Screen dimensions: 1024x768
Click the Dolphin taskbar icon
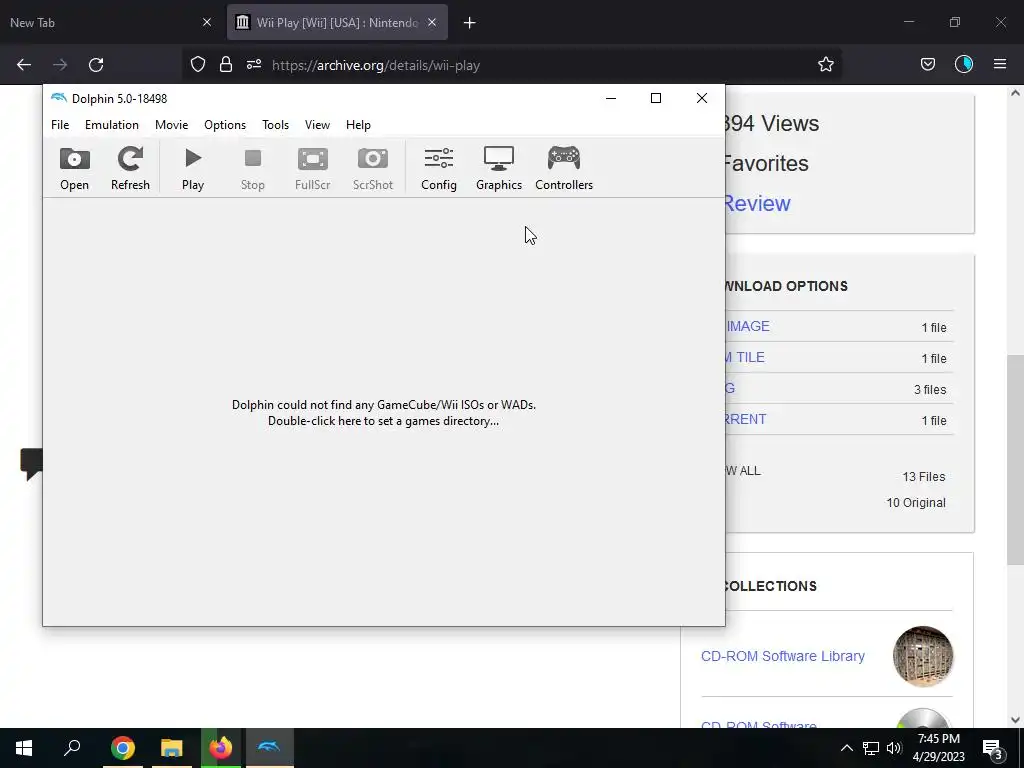click(x=269, y=748)
